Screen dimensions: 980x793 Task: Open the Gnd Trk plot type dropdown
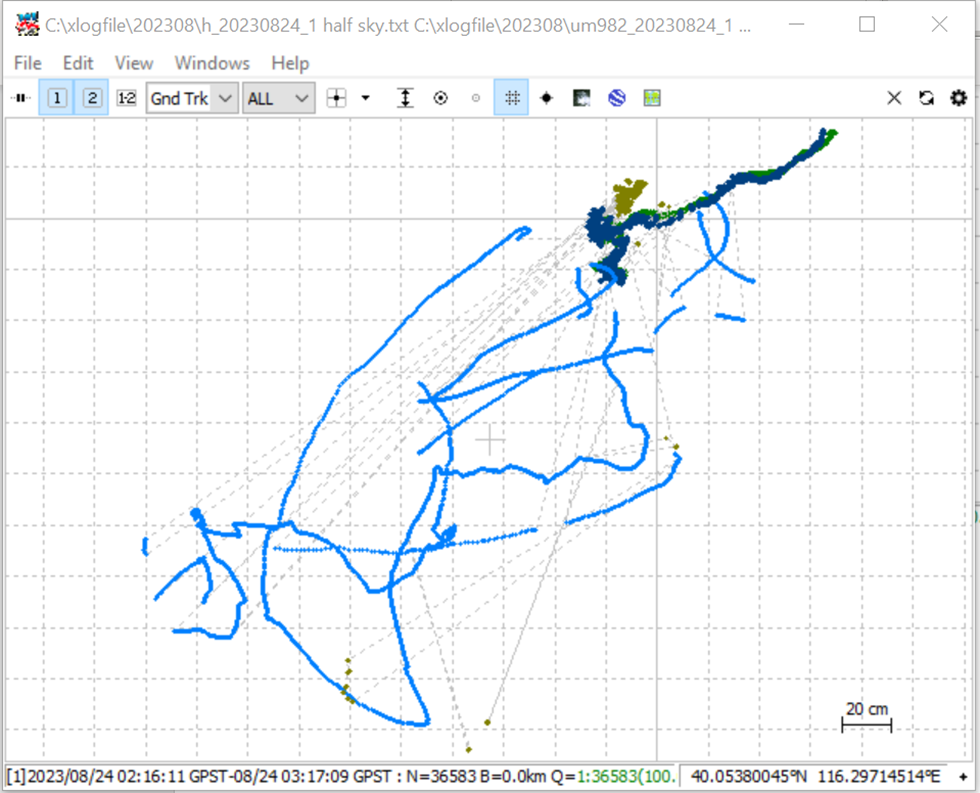[192, 98]
